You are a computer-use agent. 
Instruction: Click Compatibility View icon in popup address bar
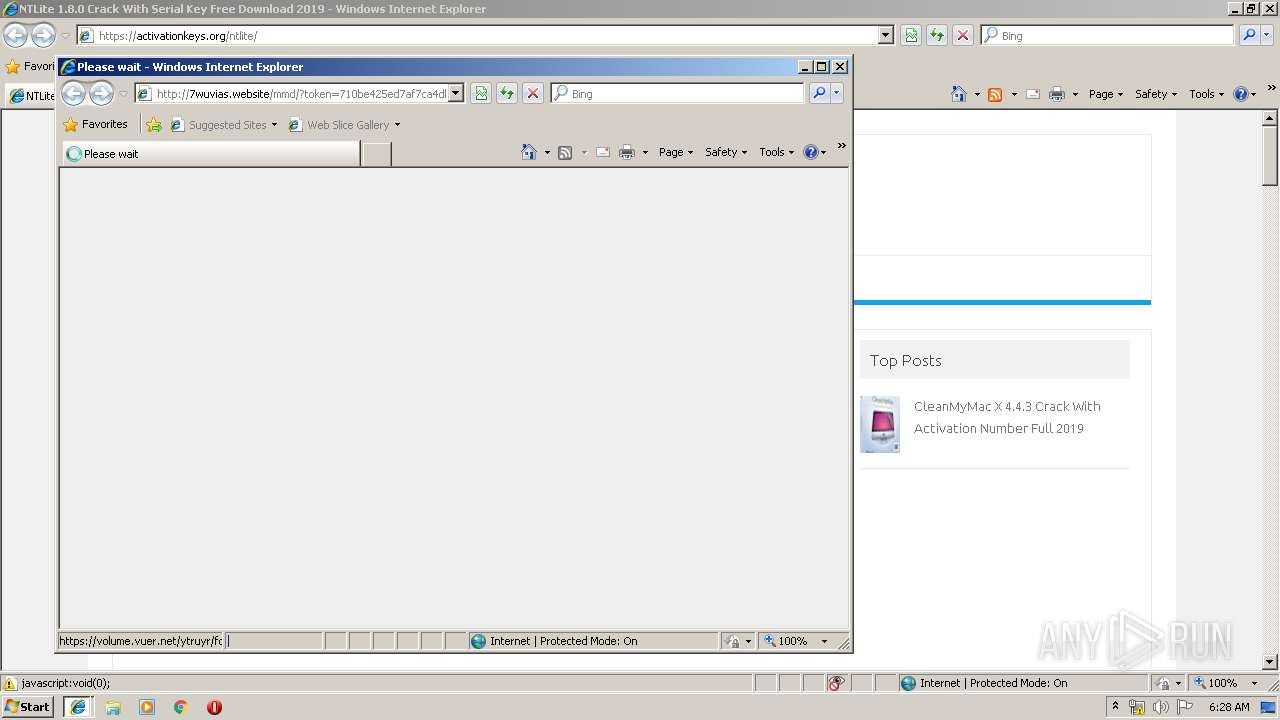tap(481, 93)
